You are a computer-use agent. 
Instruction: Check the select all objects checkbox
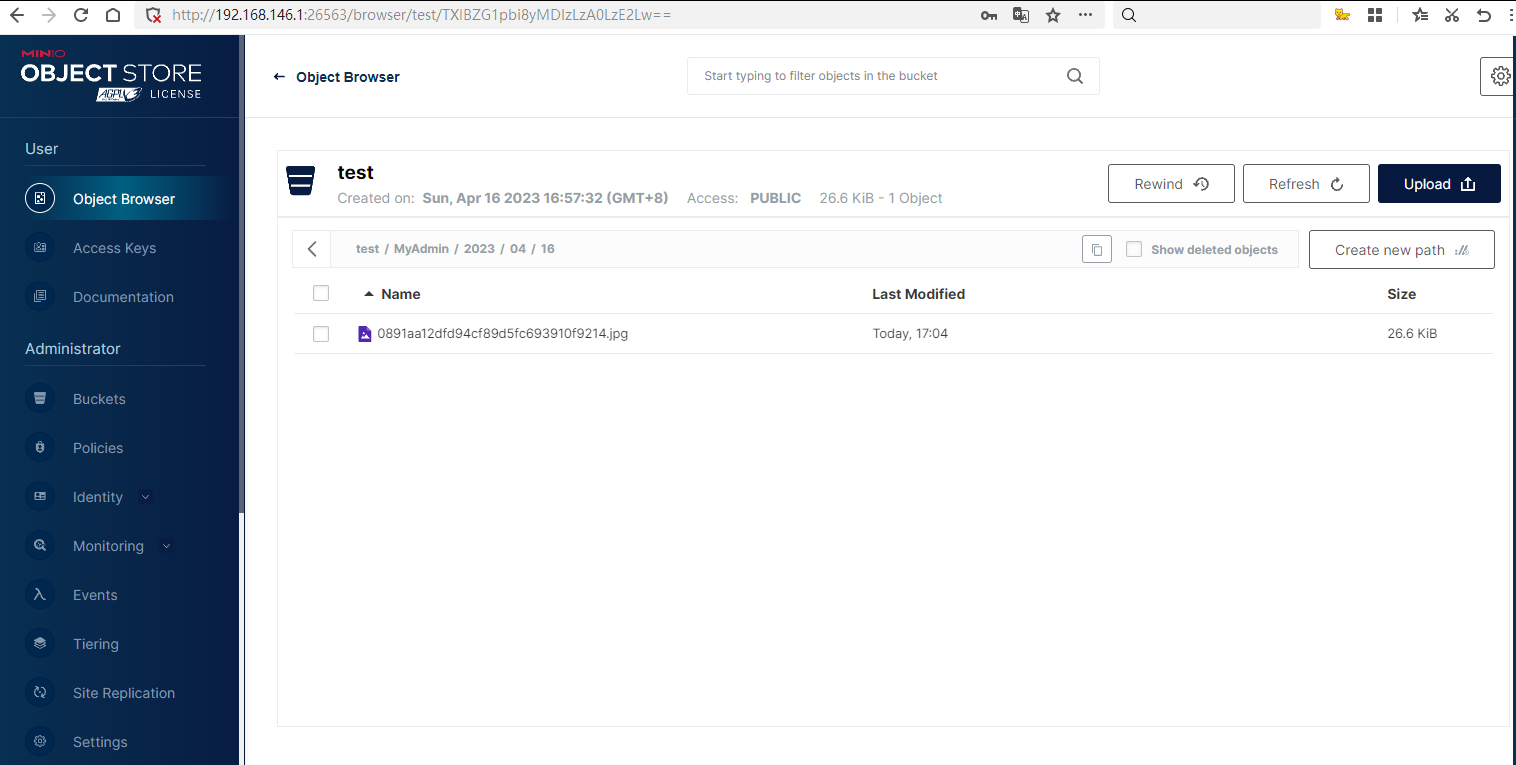(x=321, y=293)
